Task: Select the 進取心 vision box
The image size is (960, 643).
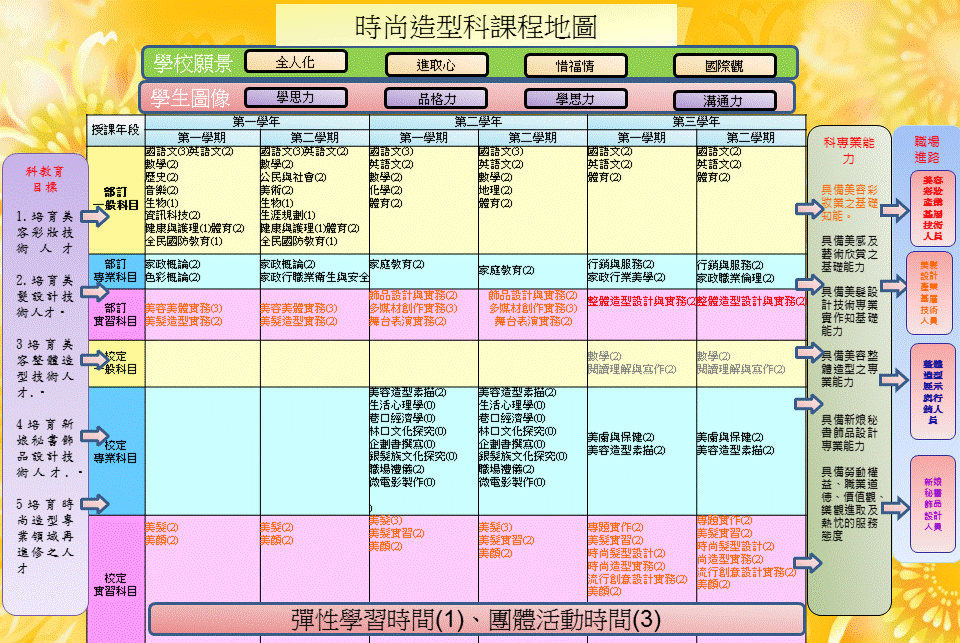Action: 437,65
